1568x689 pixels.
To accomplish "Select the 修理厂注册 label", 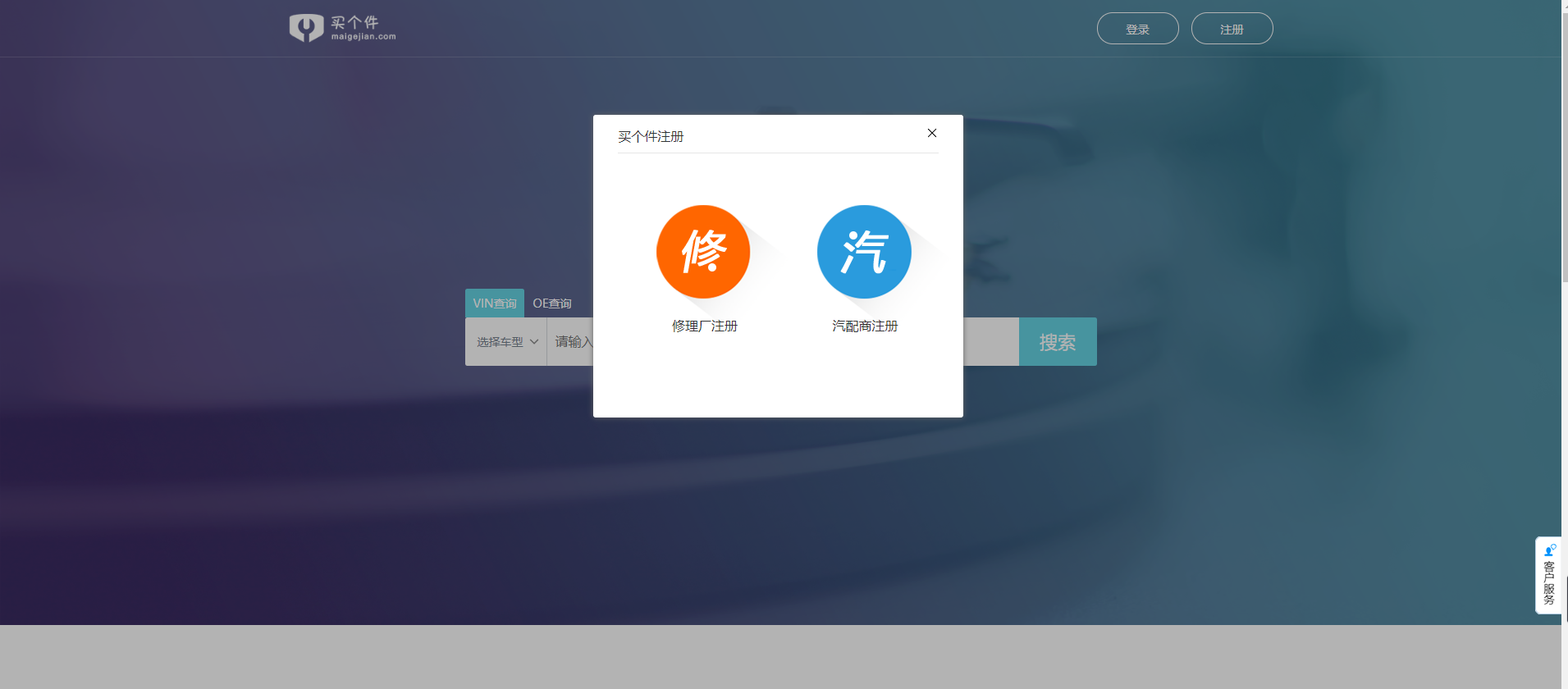I will click(705, 326).
